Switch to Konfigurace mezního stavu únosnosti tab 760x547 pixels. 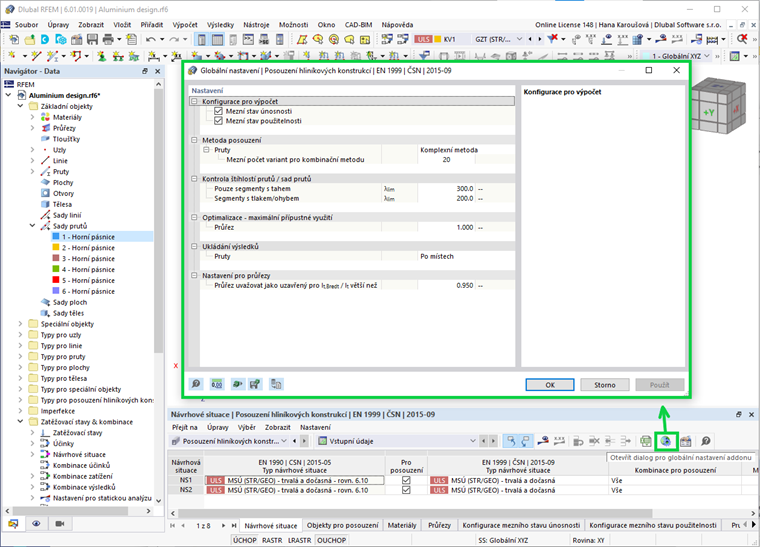pos(521,525)
